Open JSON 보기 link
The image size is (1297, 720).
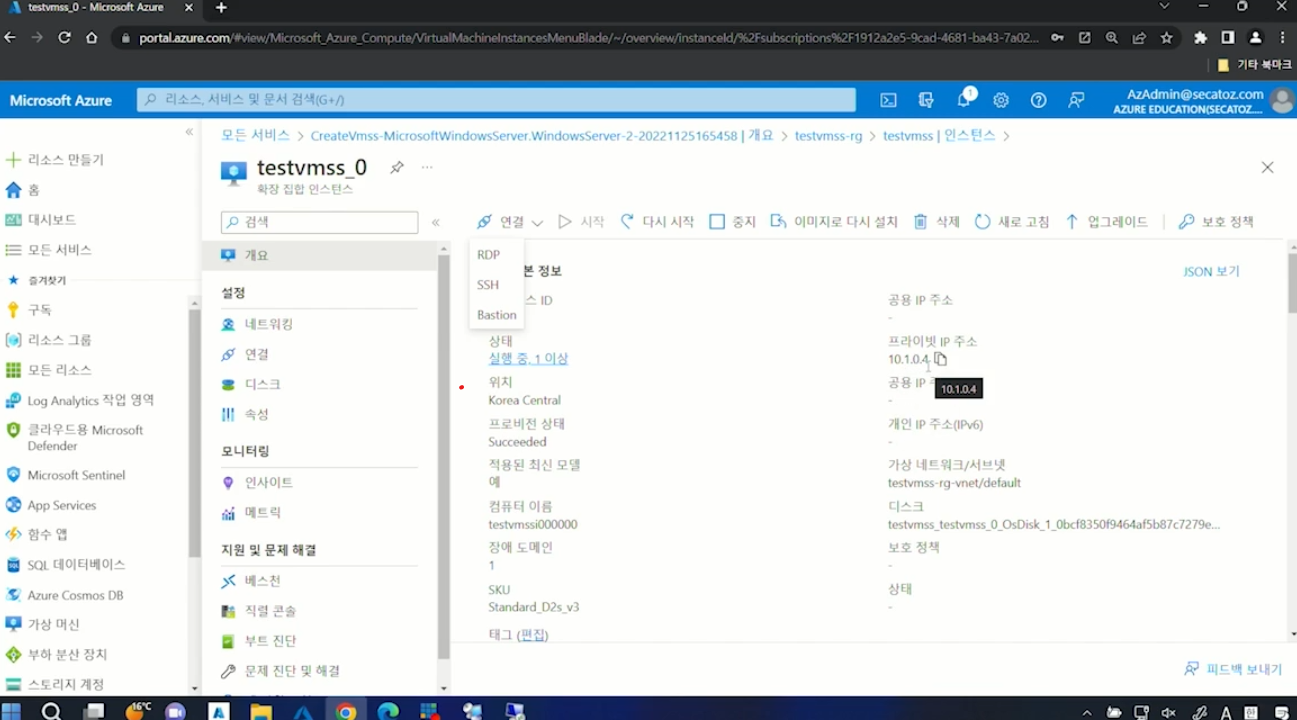click(1211, 271)
